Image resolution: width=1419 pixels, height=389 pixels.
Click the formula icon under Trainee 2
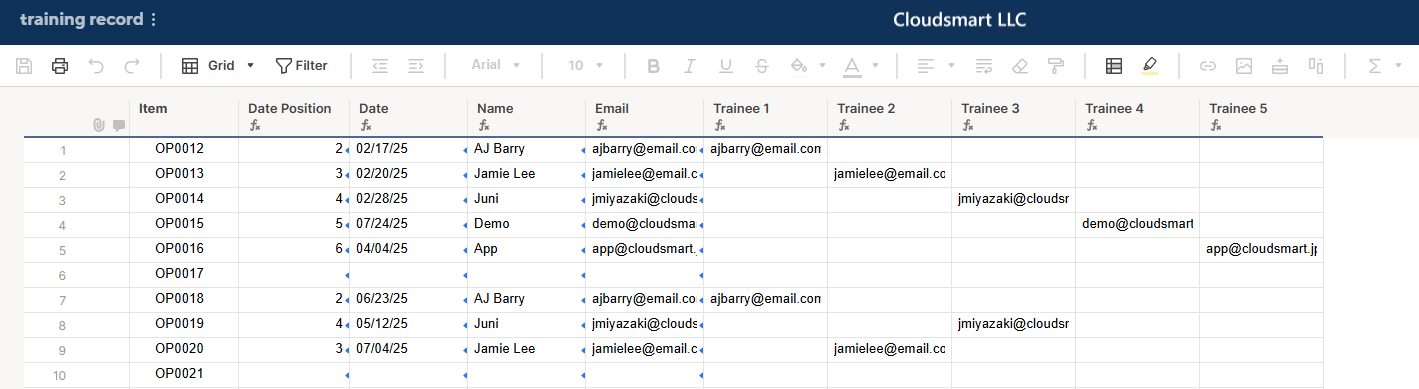pyautogui.click(x=844, y=126)
